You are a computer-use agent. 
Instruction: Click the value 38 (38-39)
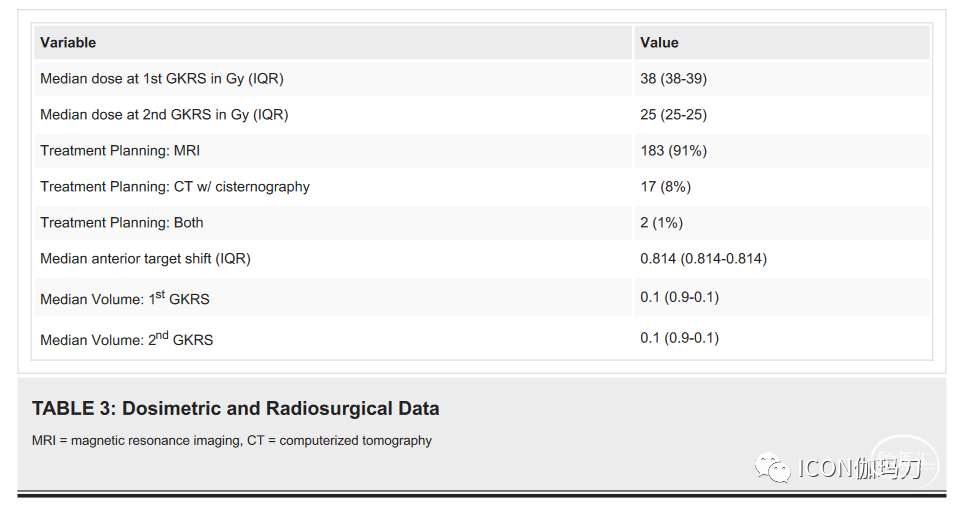tap(673, 79)
